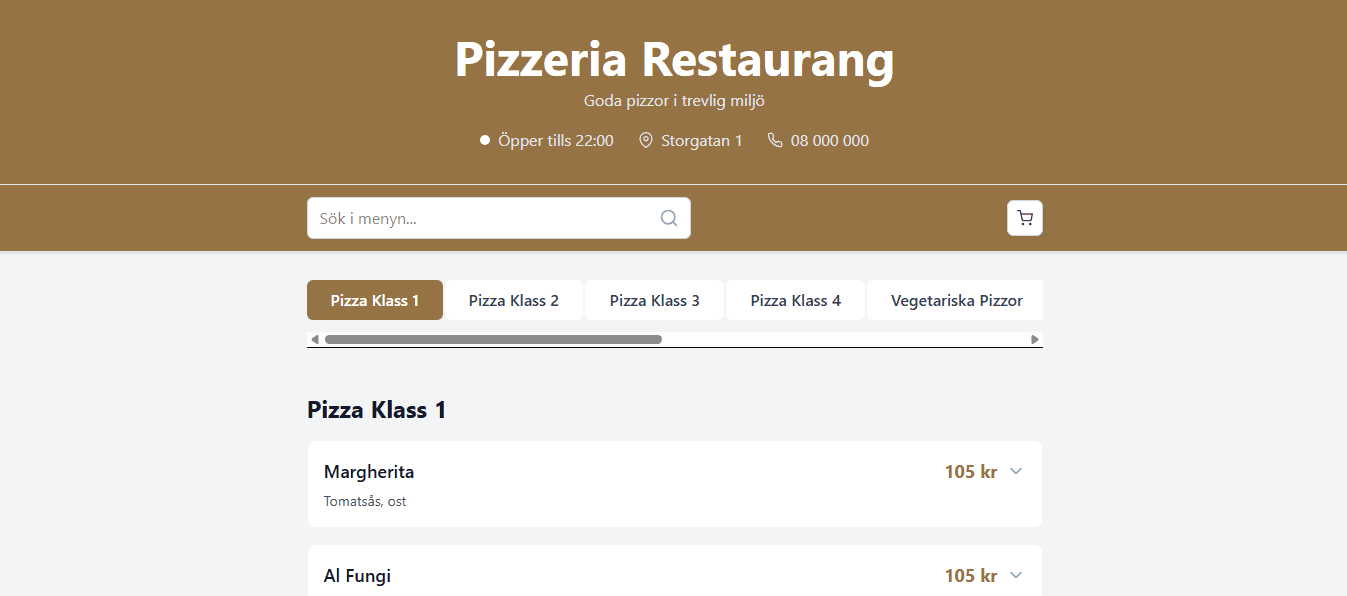Click the search magnifier icon
Viewport: 1347px width, 596px height.
point(668,217)
